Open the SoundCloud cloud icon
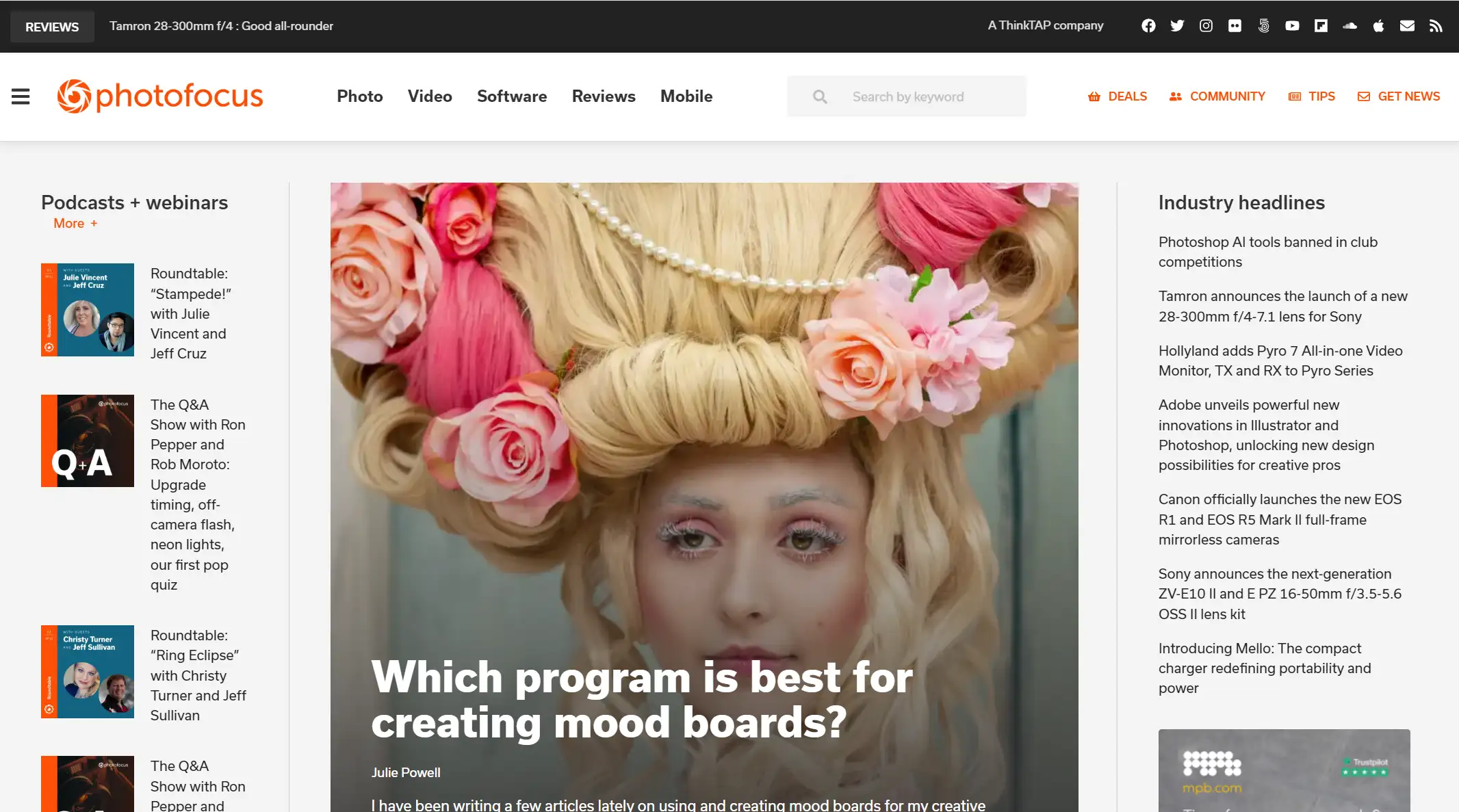1459x812 pixels. (1350, 26)
